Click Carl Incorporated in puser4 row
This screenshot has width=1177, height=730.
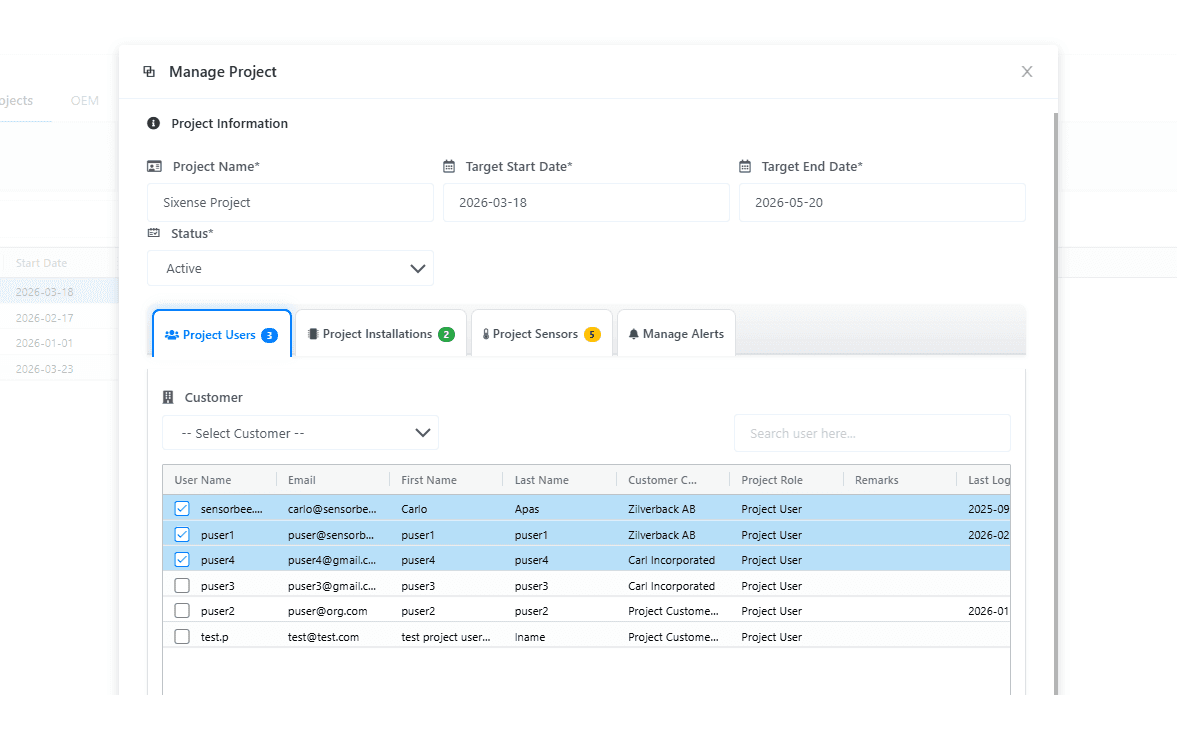click(x=671, y=560)
